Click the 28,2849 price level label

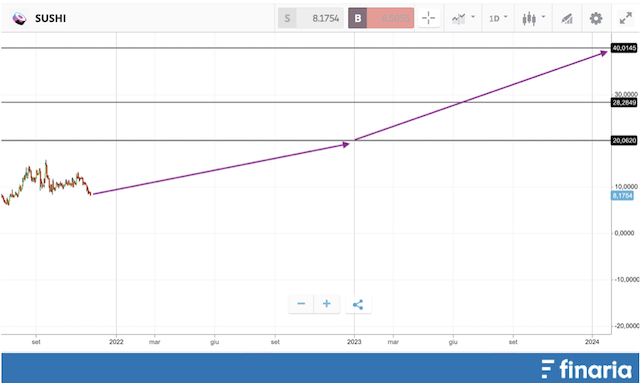[624, 102]
